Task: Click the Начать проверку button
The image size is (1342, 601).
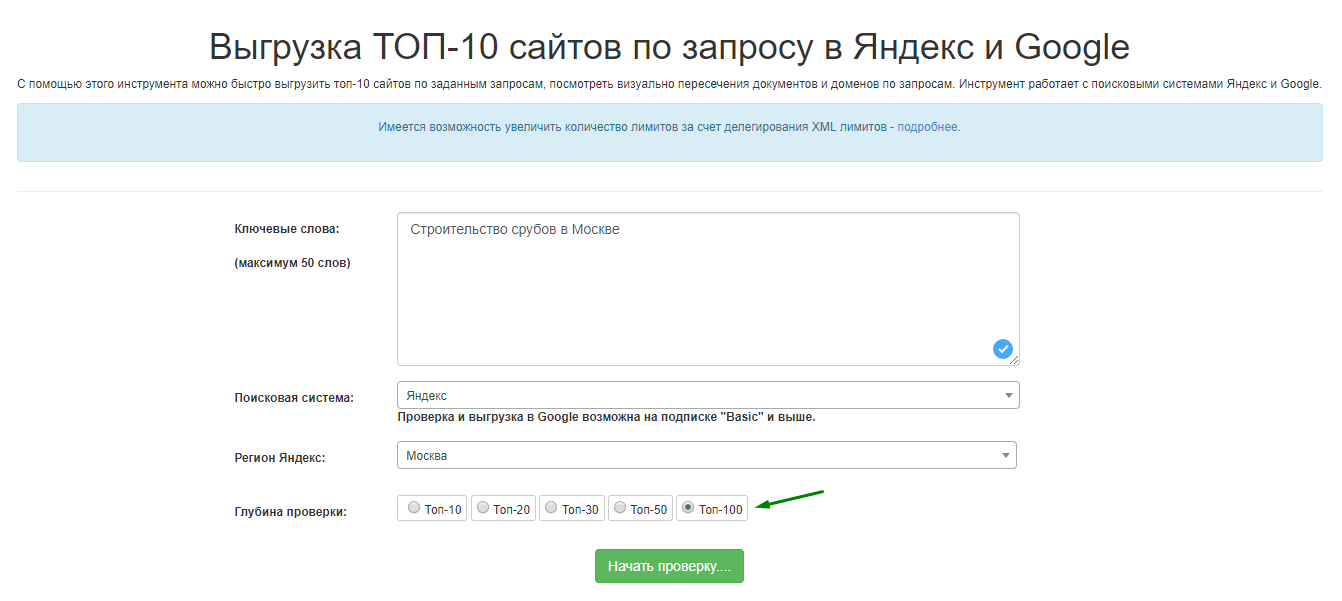Action: tap(669, 566)
